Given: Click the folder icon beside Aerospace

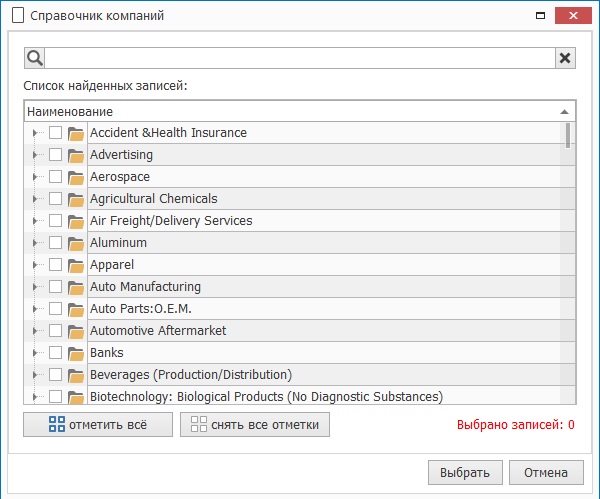Looking at the screenshot, I should 76,177.
